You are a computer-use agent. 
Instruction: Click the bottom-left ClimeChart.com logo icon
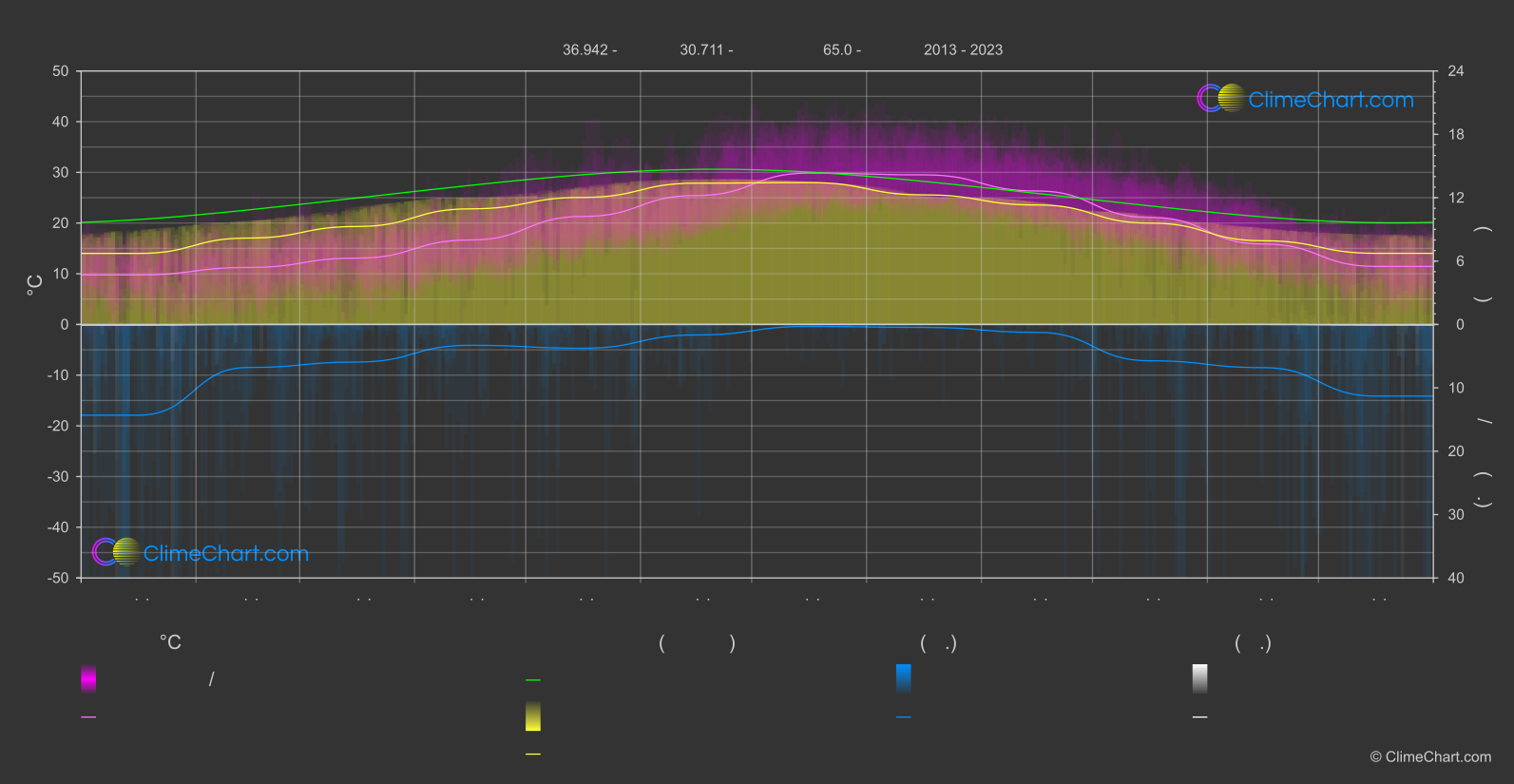tap(116, 552)
